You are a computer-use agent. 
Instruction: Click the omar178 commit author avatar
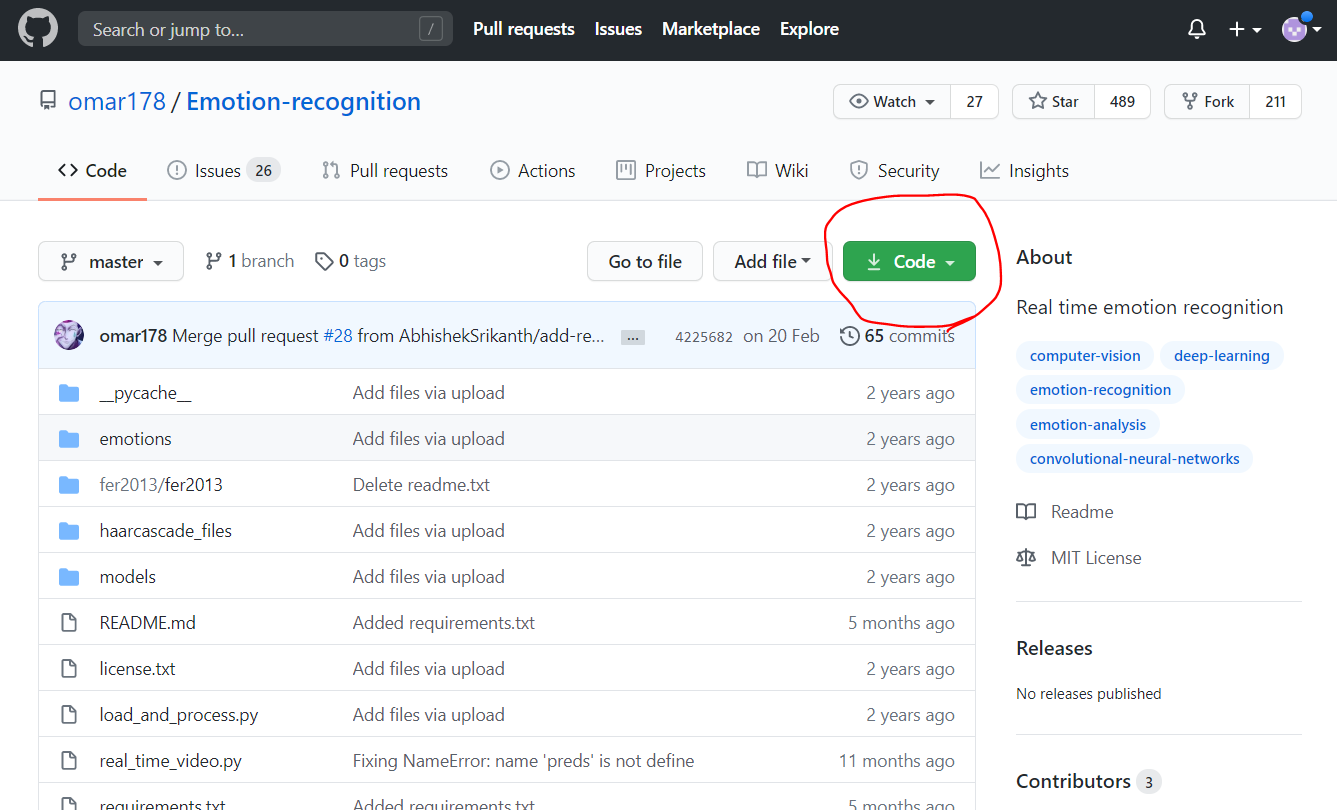tap(69, 335)
